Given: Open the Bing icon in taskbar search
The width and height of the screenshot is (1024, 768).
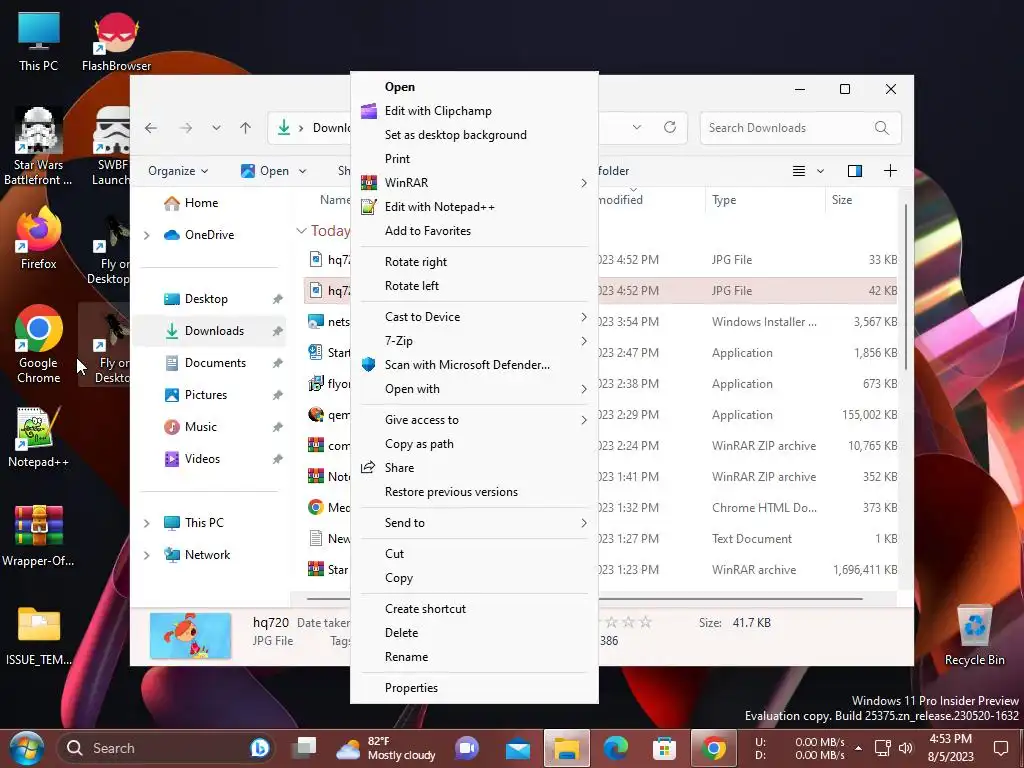Looking at the screenshot, I should click(x=259, y=748).
